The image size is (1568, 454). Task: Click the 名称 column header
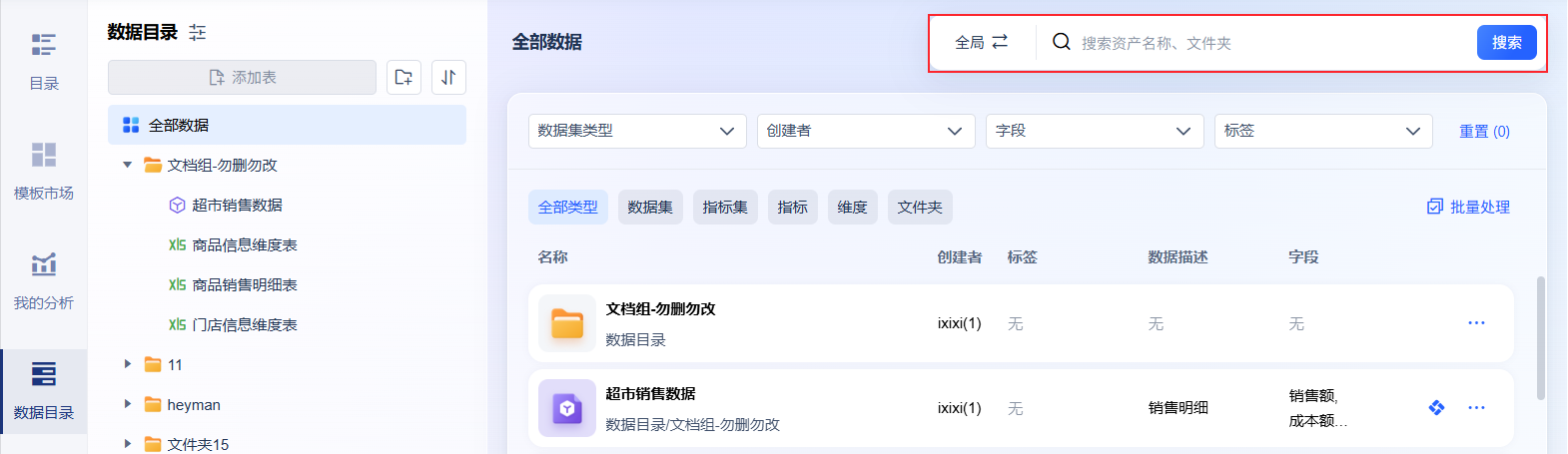coord(552,256)
